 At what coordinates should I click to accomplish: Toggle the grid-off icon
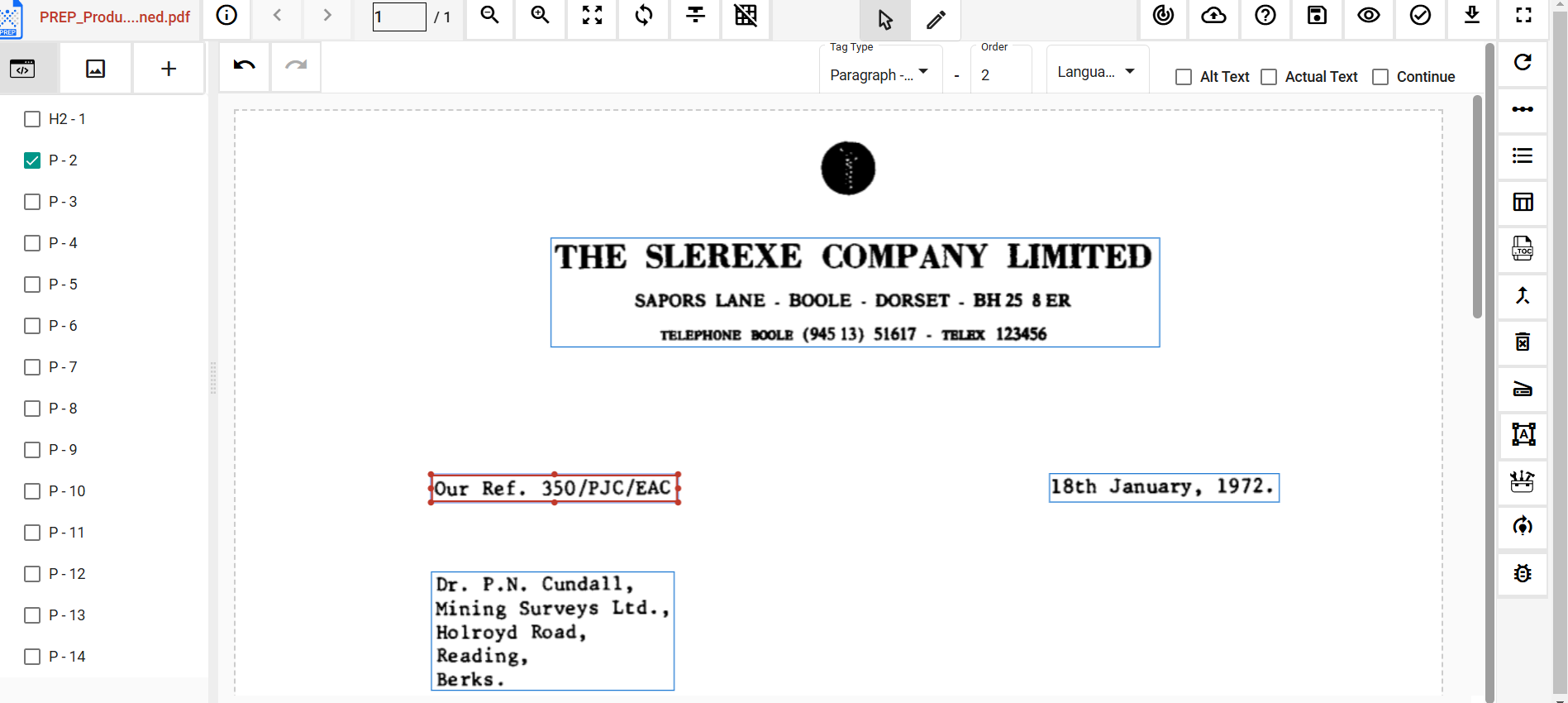(x=746, y=16)
